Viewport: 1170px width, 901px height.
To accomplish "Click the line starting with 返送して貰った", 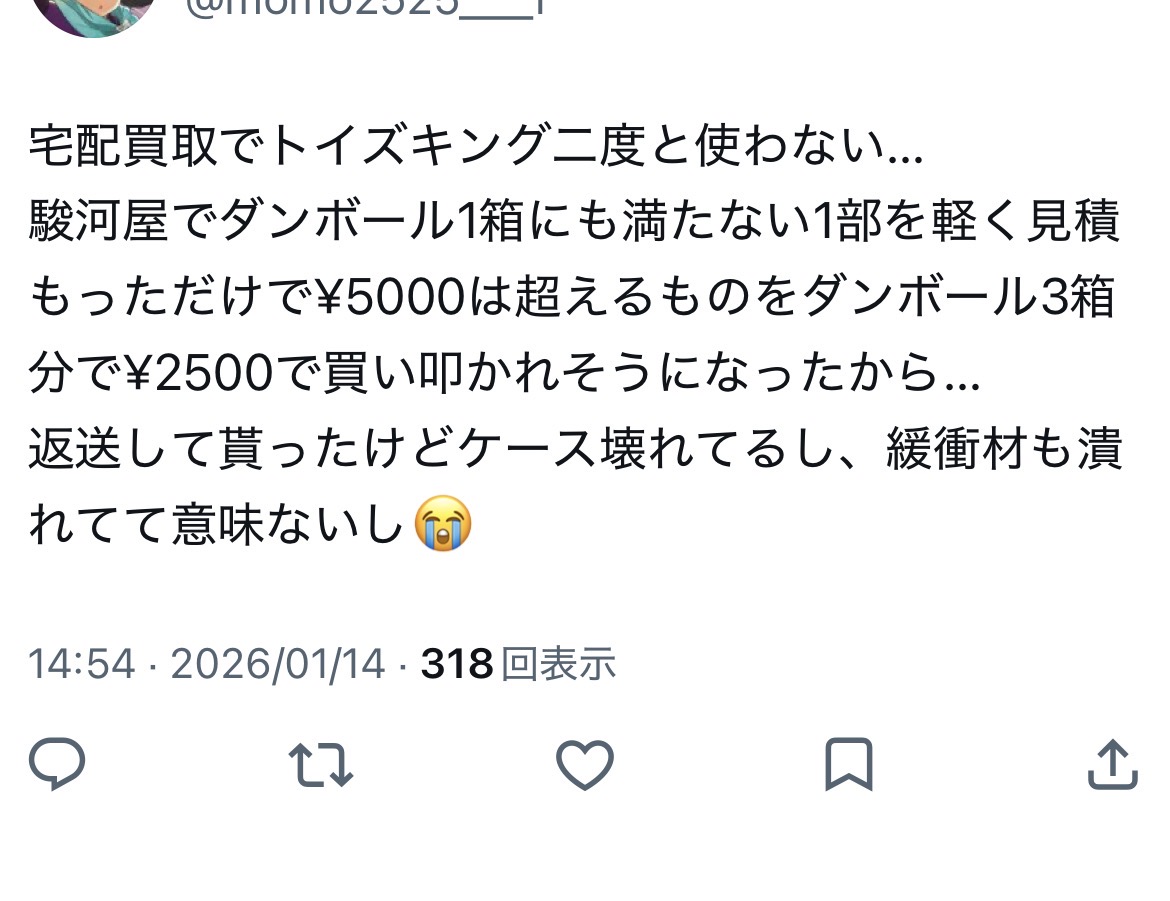I will (575, 449).
